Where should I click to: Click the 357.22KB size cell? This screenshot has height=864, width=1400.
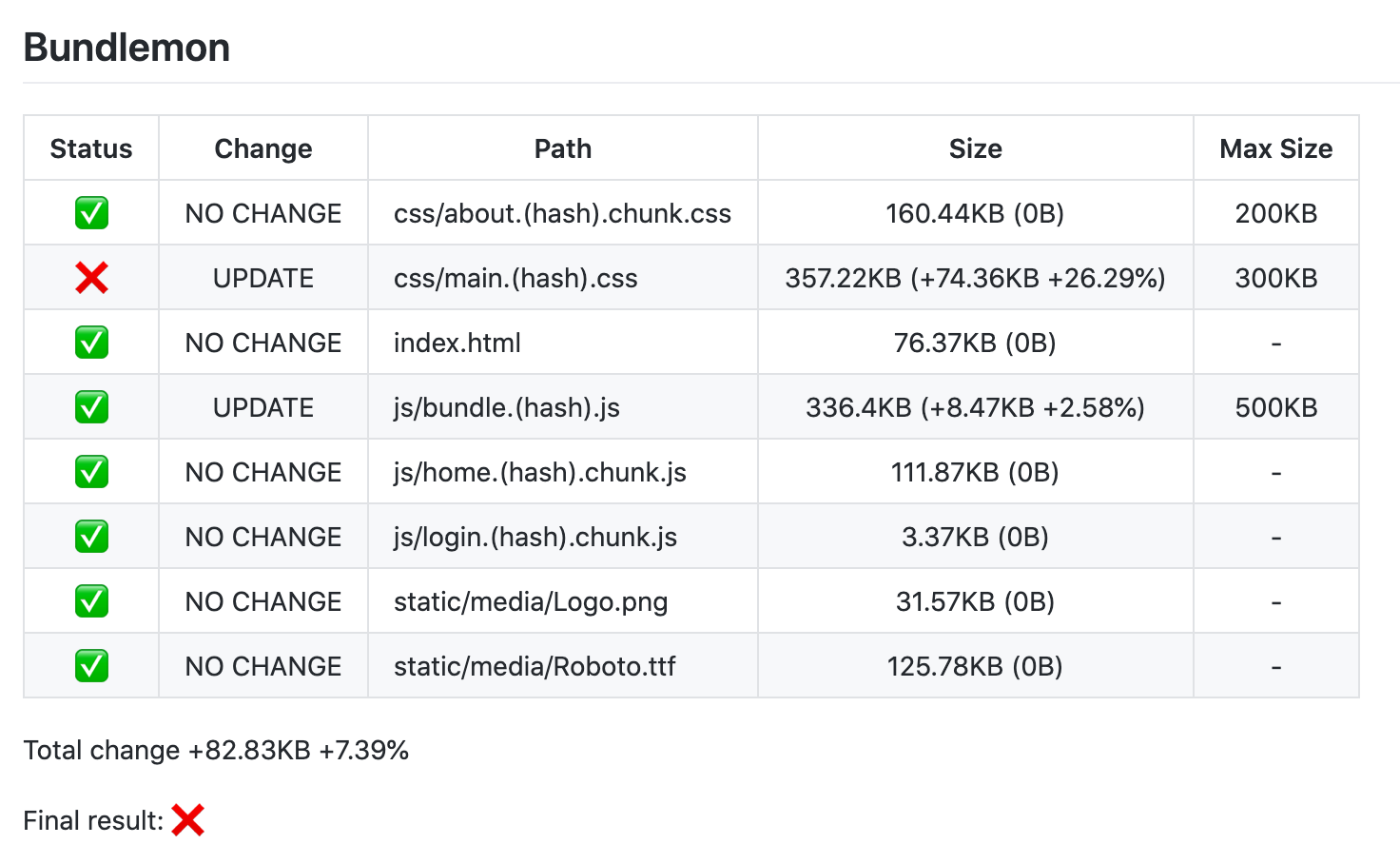[x=976, y=278]
